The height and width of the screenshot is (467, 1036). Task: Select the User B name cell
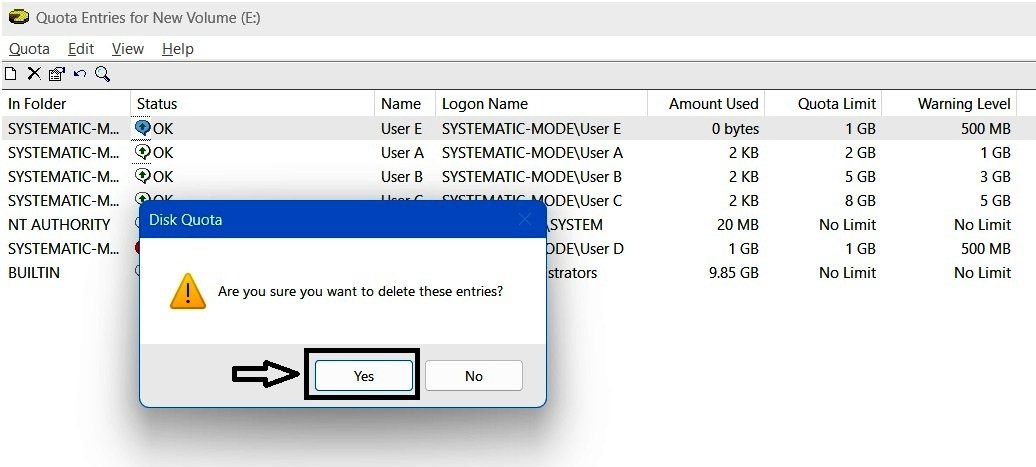click(x=402, y=176)
